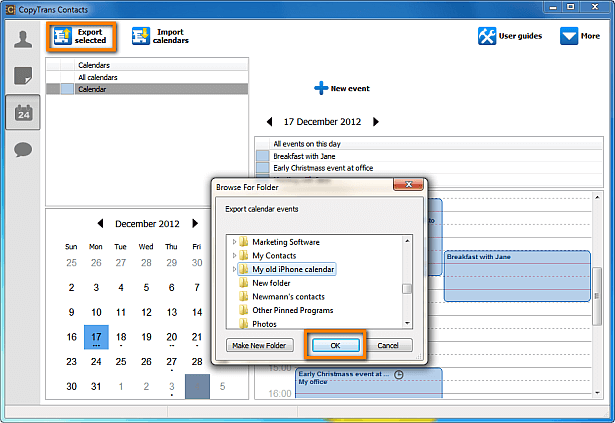Toggle the checkbox for Breakfast with Jane event
Image resolution: width=615 pixels, height=423 pixels.
[262, 156]
